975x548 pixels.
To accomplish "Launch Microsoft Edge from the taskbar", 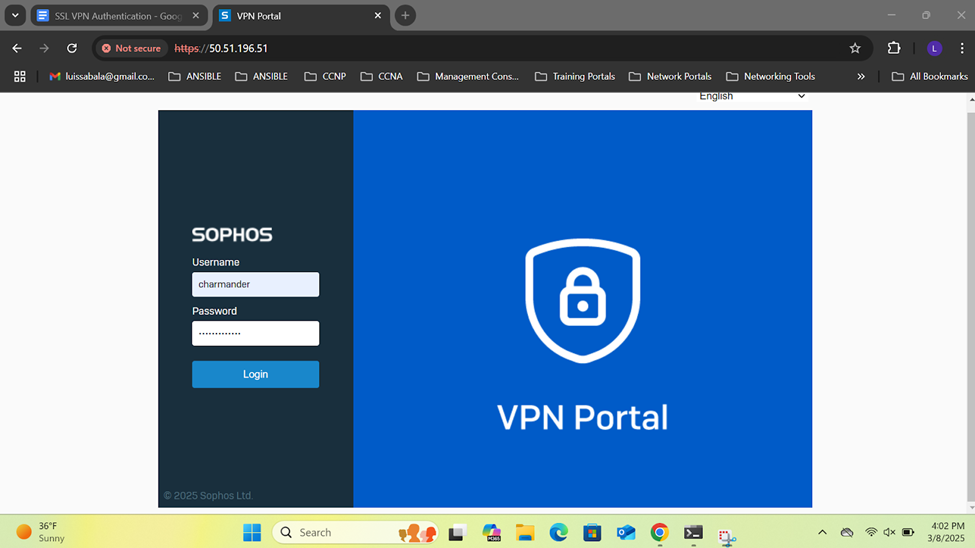I will (558, 532).
